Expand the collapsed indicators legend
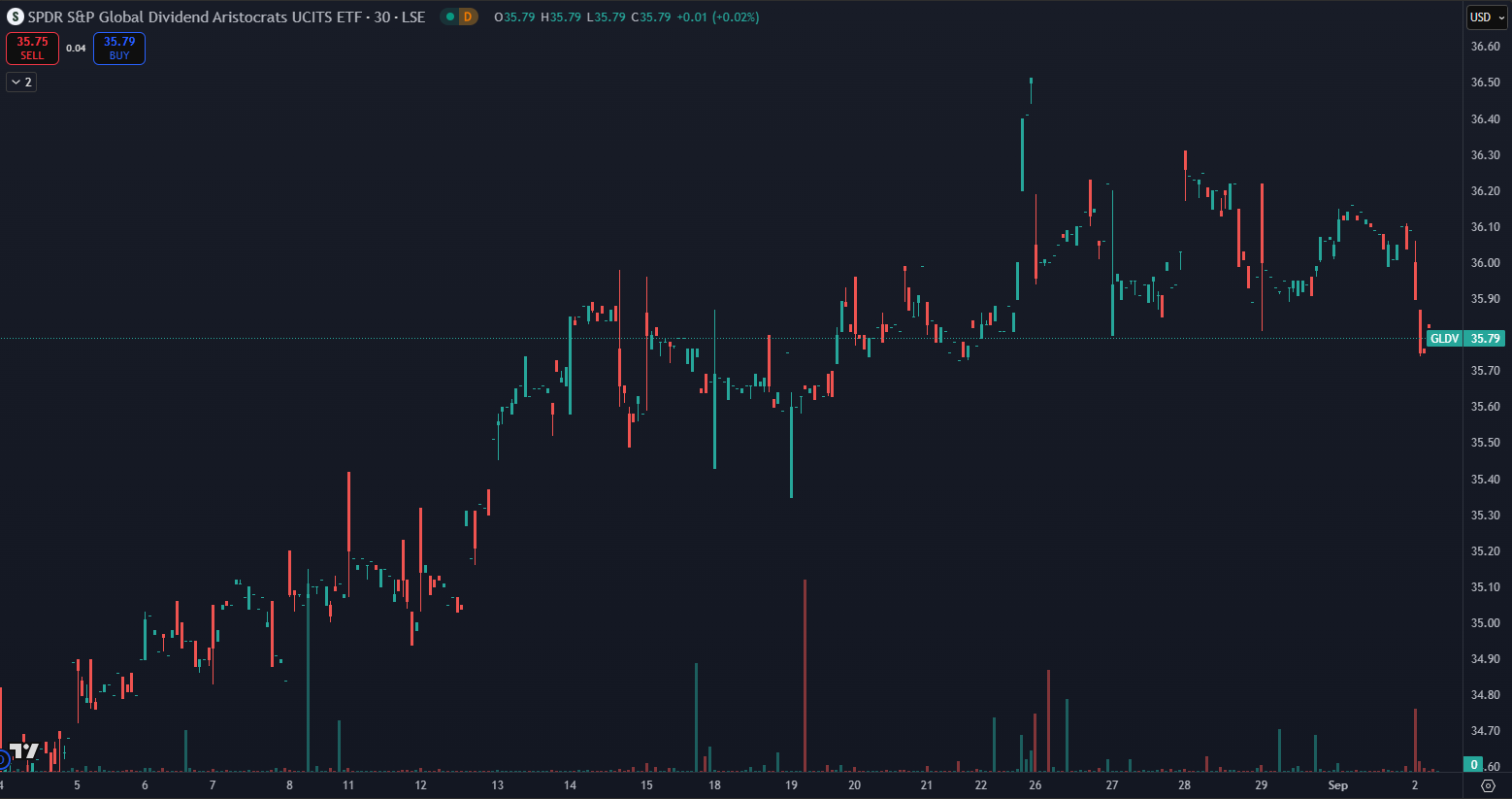This screenshot has height=799, width=1512. click(x=21, y=83)
